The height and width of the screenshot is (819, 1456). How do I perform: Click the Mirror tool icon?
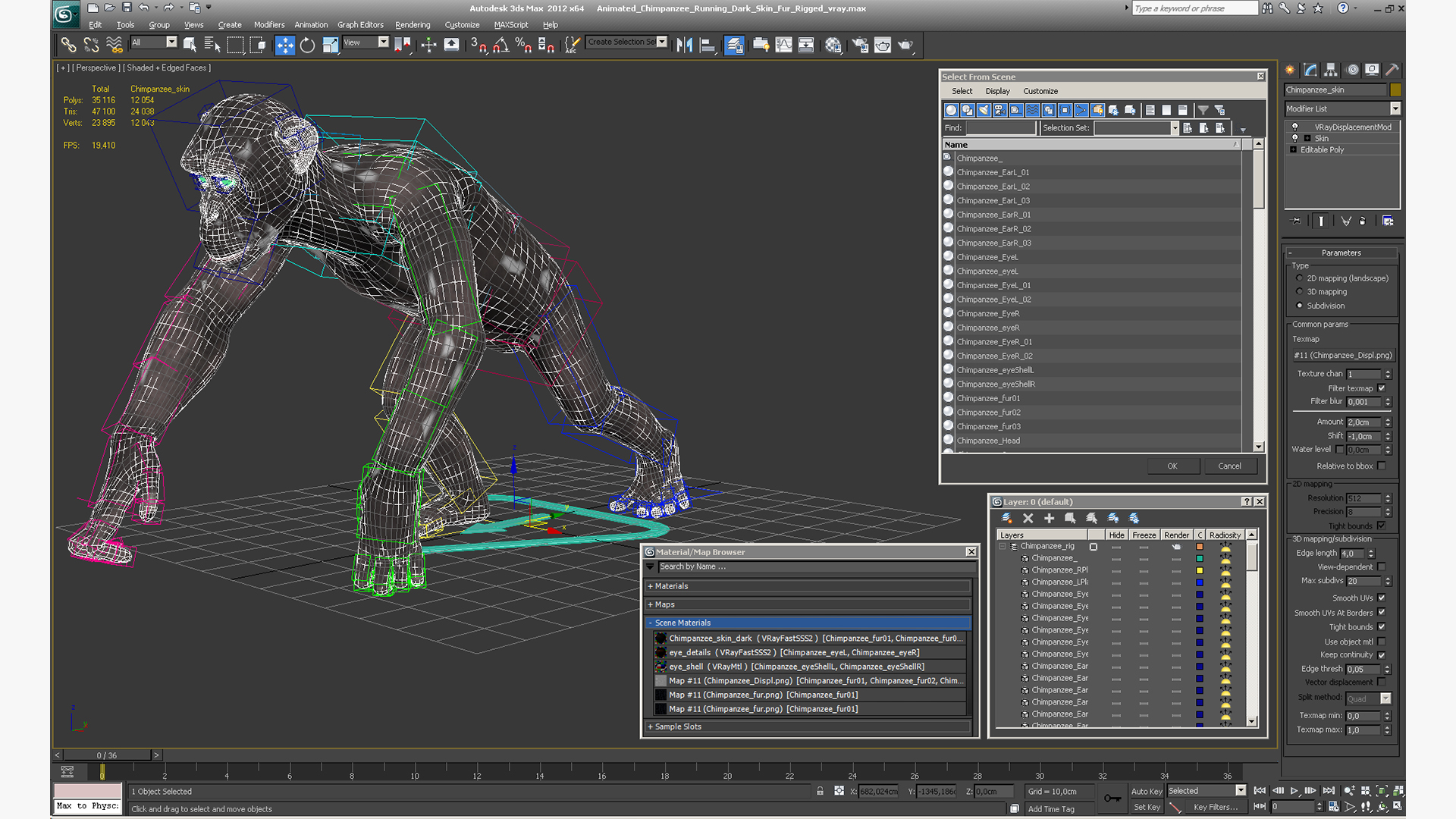pos(684,45)
